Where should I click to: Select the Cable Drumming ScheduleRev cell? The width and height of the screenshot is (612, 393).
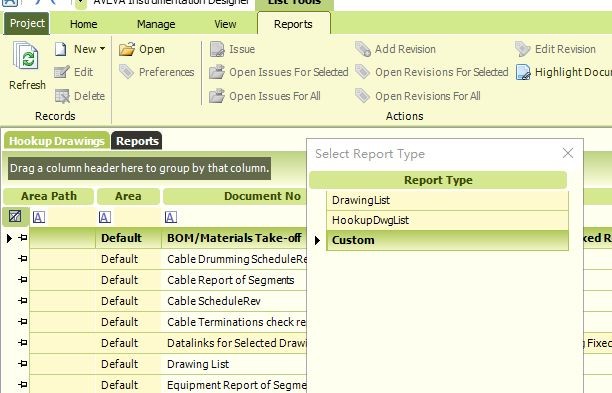234,259
